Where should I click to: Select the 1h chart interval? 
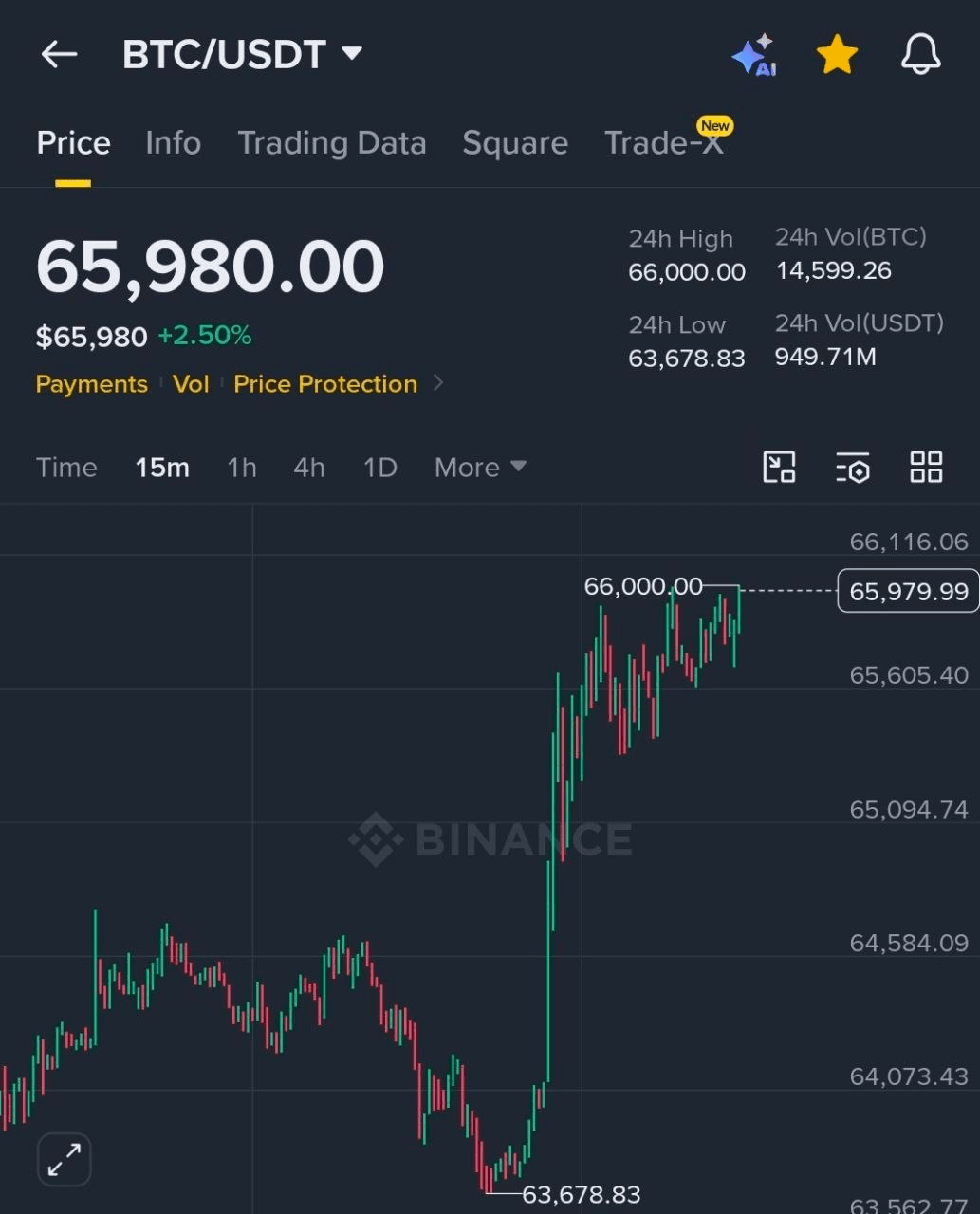[242, 468]
